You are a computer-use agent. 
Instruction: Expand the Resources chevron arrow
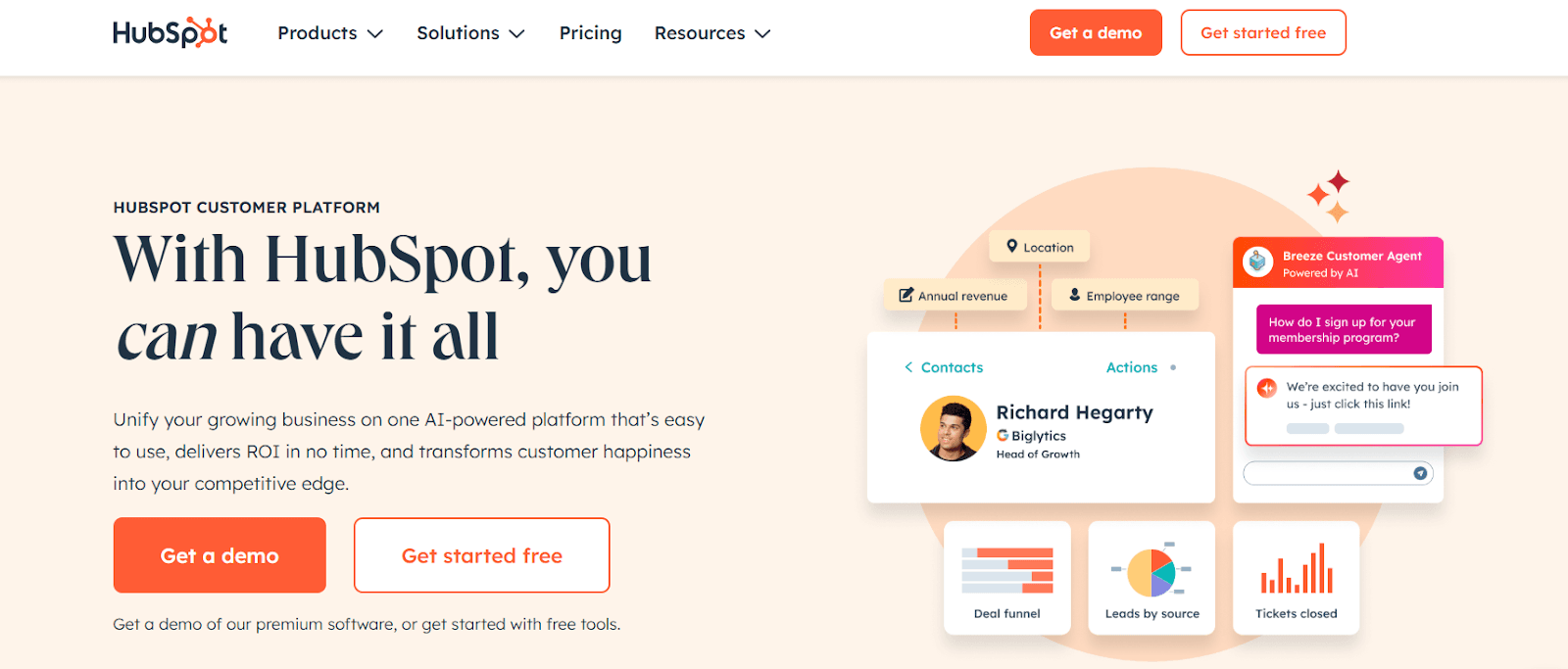[762, 34]
